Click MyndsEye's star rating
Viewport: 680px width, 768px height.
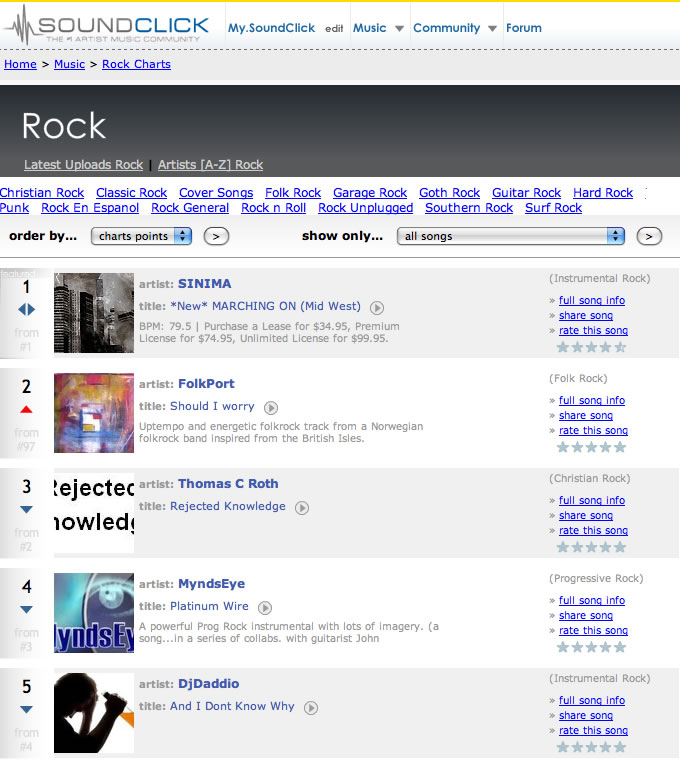coord(592,648)
